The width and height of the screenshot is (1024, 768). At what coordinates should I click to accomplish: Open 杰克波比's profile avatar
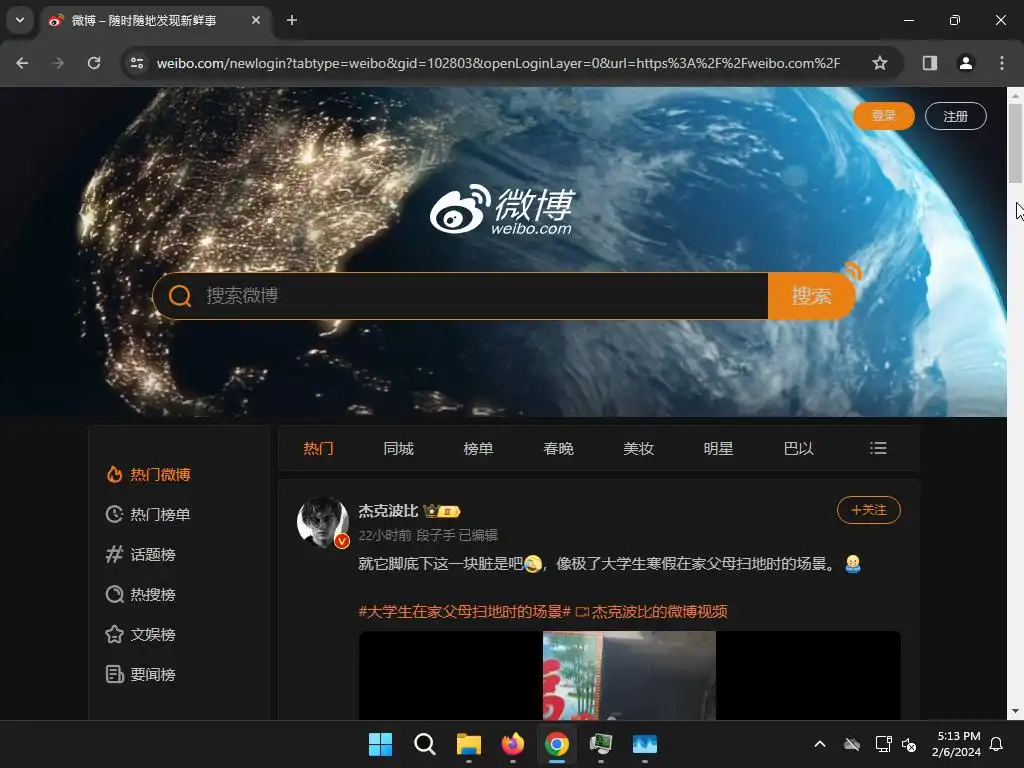pyautogui.click(x=323, y=522)
